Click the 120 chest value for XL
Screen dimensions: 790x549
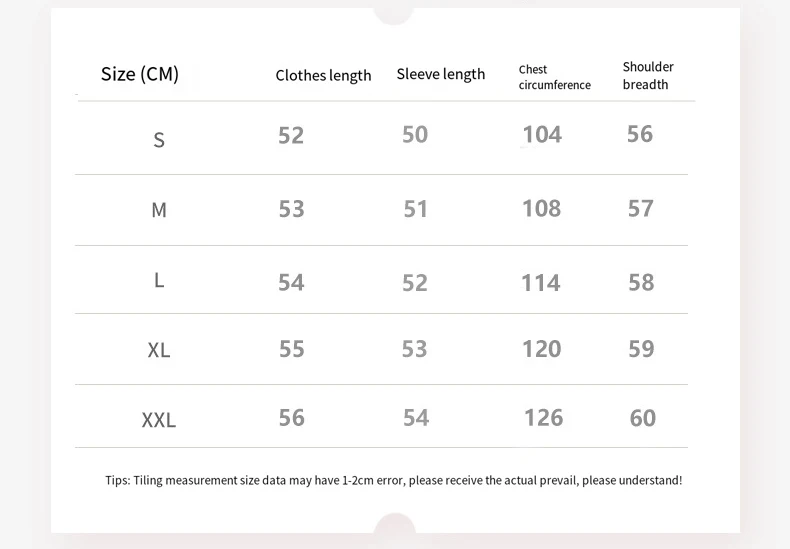542,349
